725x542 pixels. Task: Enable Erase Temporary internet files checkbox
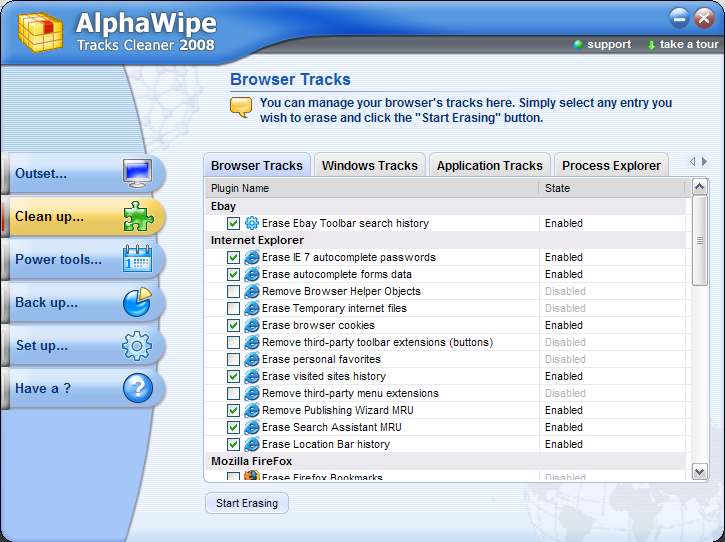pyautogui.click(x=233, y=308)
